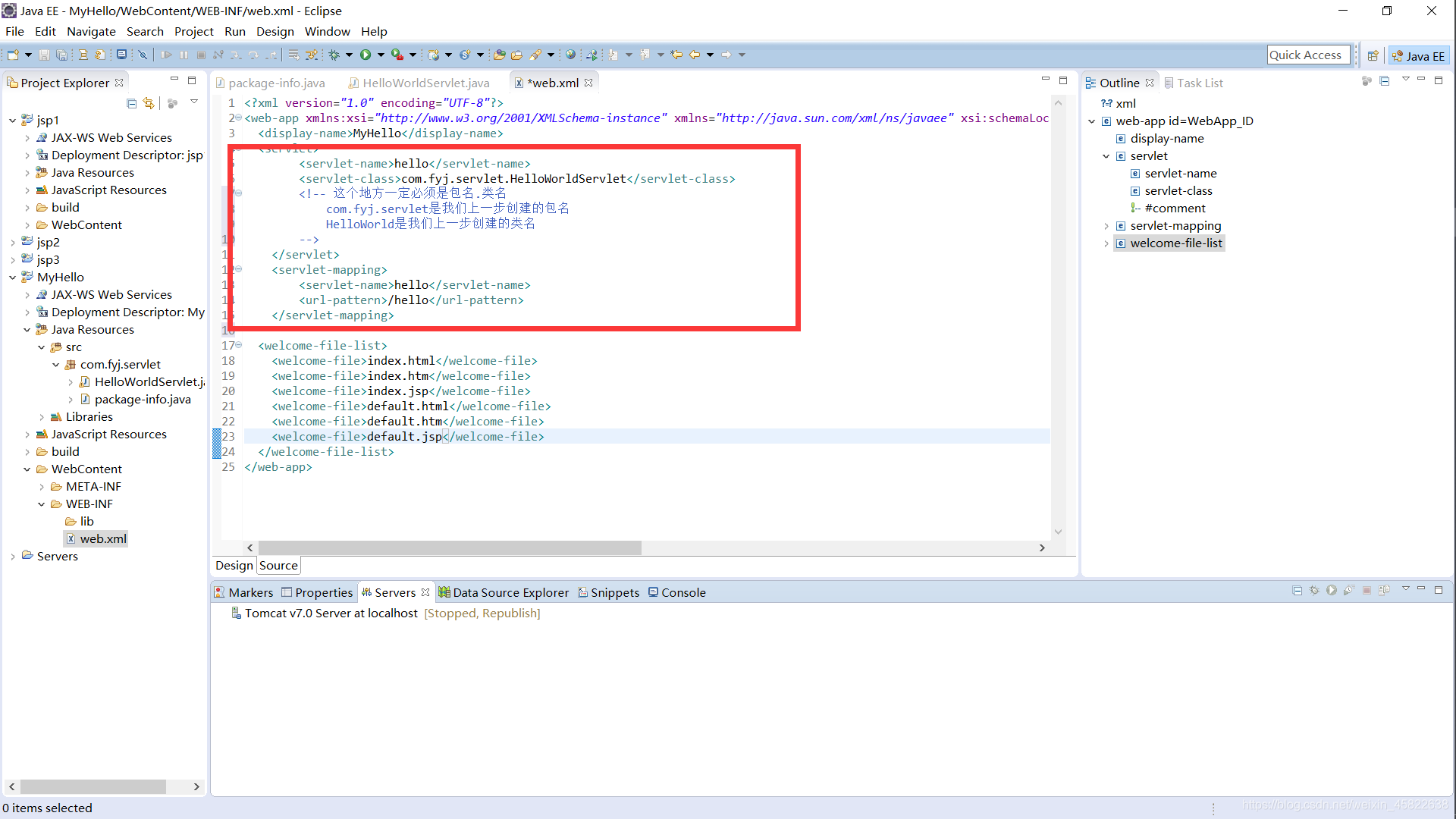Image resolution: width=1456 pixels, height=819 pixels.
Task: Click the Save disk icon
Action: 44,55
